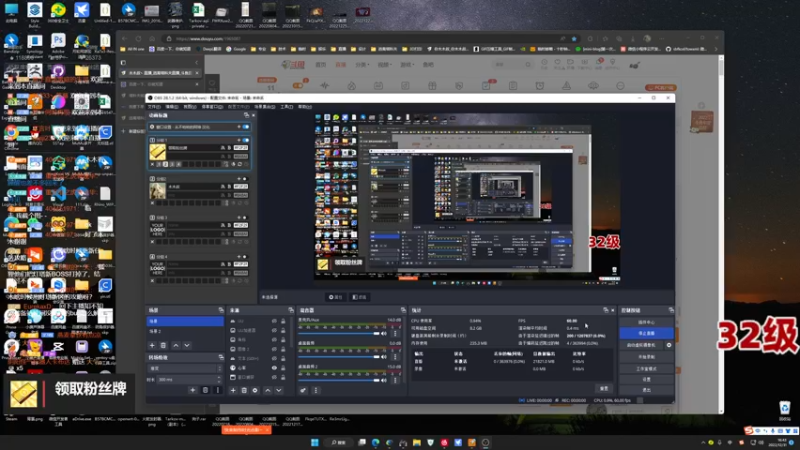Lock the 窗口捕获 source
800x450 pixels.
tap(283, 377)
